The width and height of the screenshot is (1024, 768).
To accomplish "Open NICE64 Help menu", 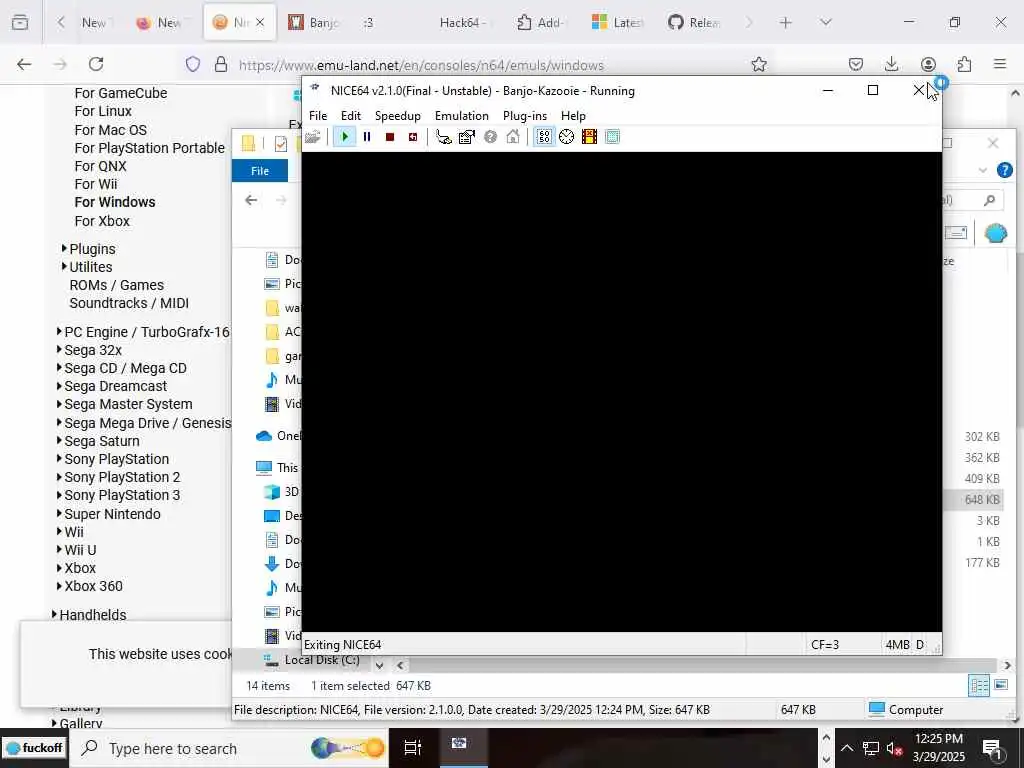I will coord(573,116).
